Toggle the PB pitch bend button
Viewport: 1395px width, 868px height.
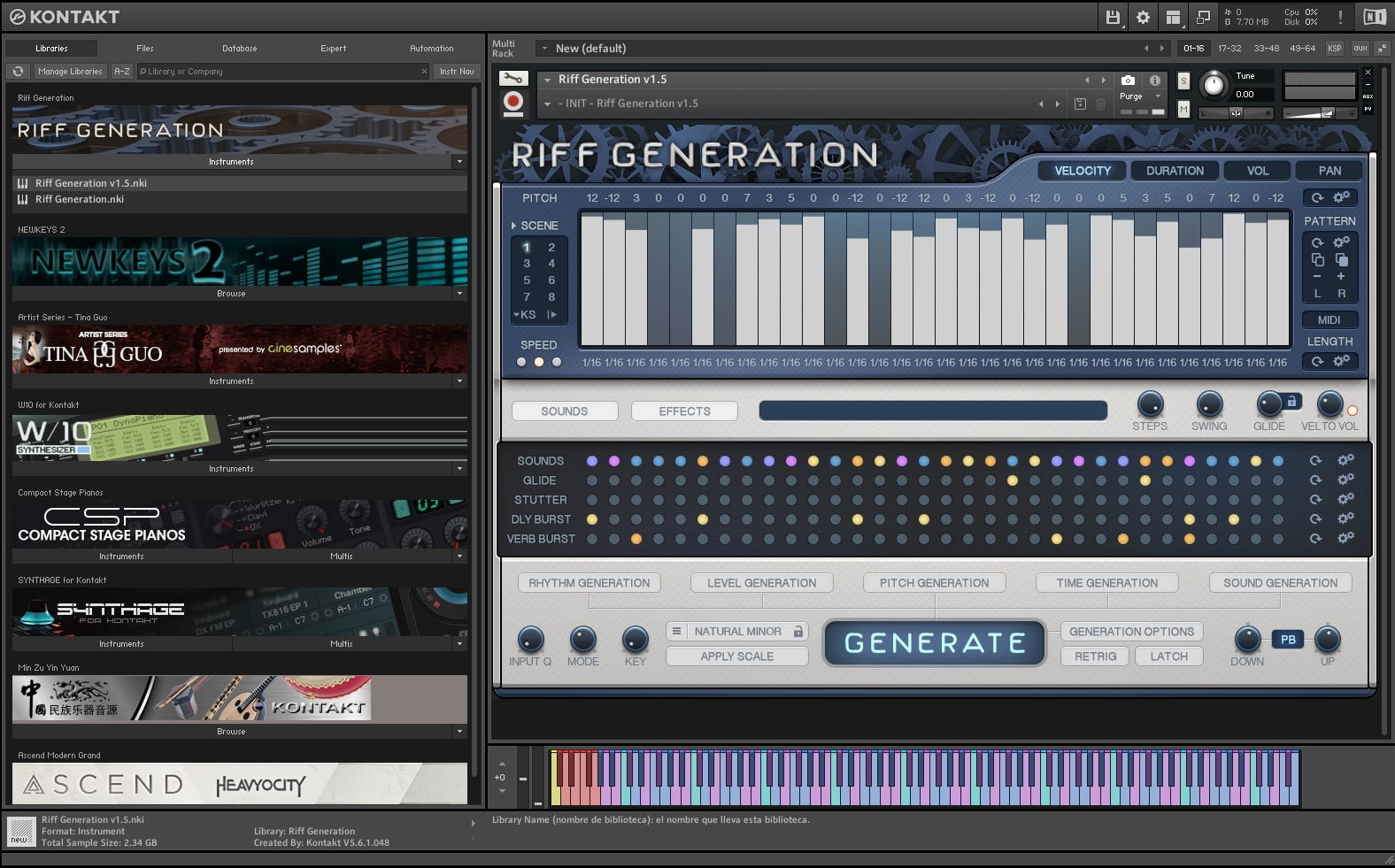coord(1288,639)
